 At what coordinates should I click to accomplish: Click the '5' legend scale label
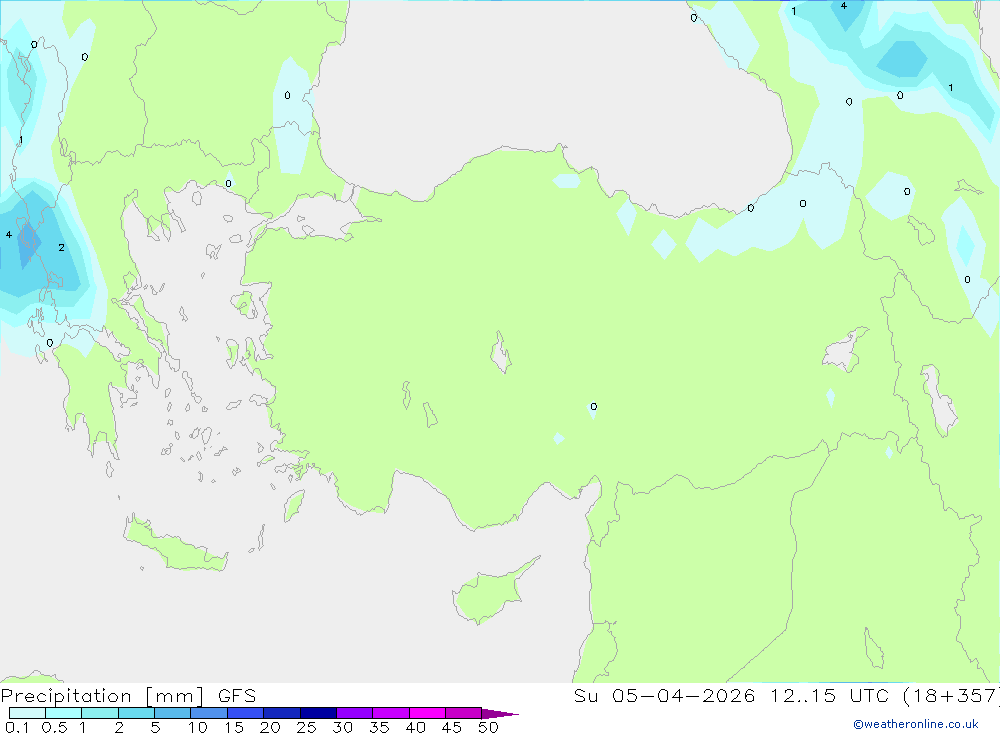click(155, 727)
